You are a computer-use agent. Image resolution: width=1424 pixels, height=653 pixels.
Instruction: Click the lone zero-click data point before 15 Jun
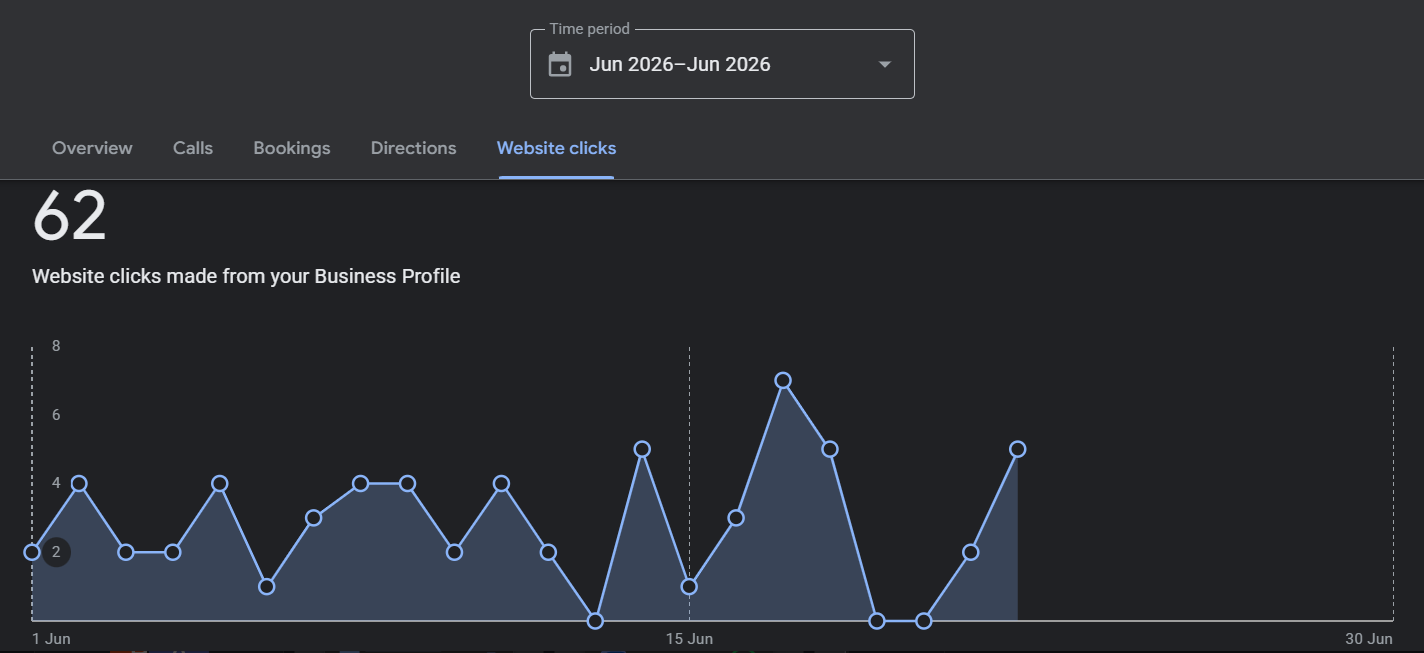click(595, 621)
